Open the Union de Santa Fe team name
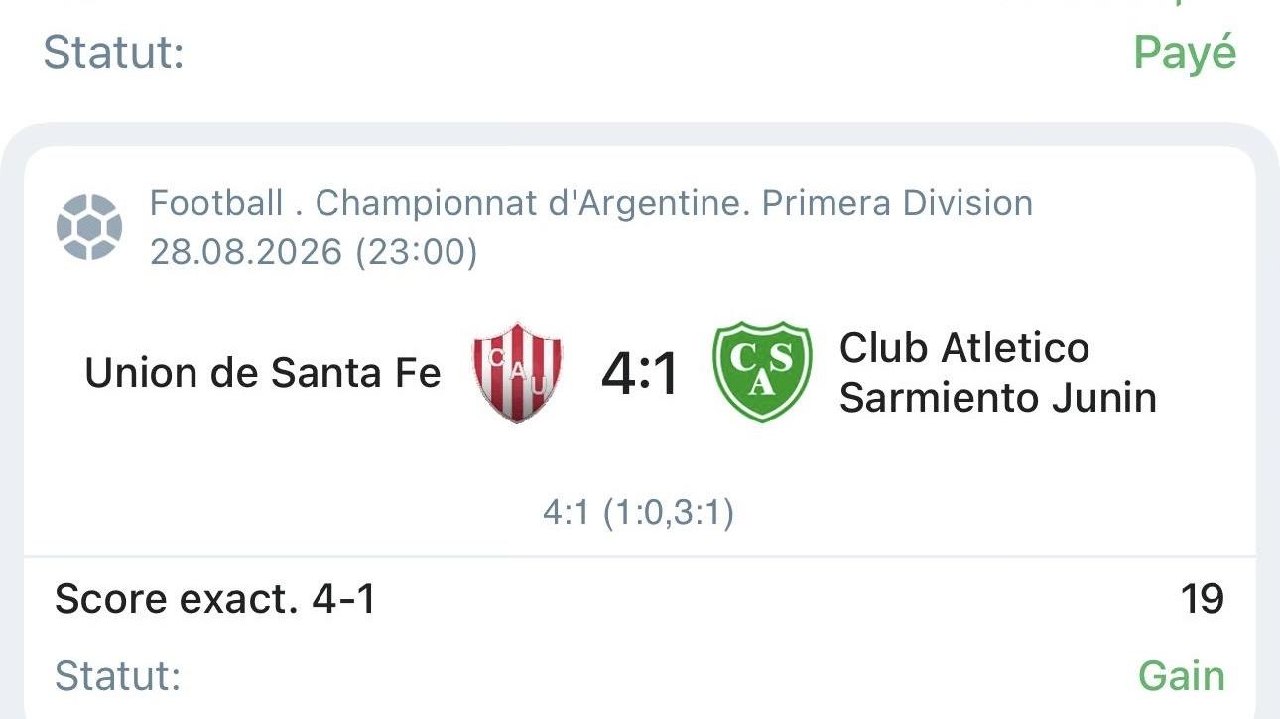 pyautogui.click(x=263, y=373)
